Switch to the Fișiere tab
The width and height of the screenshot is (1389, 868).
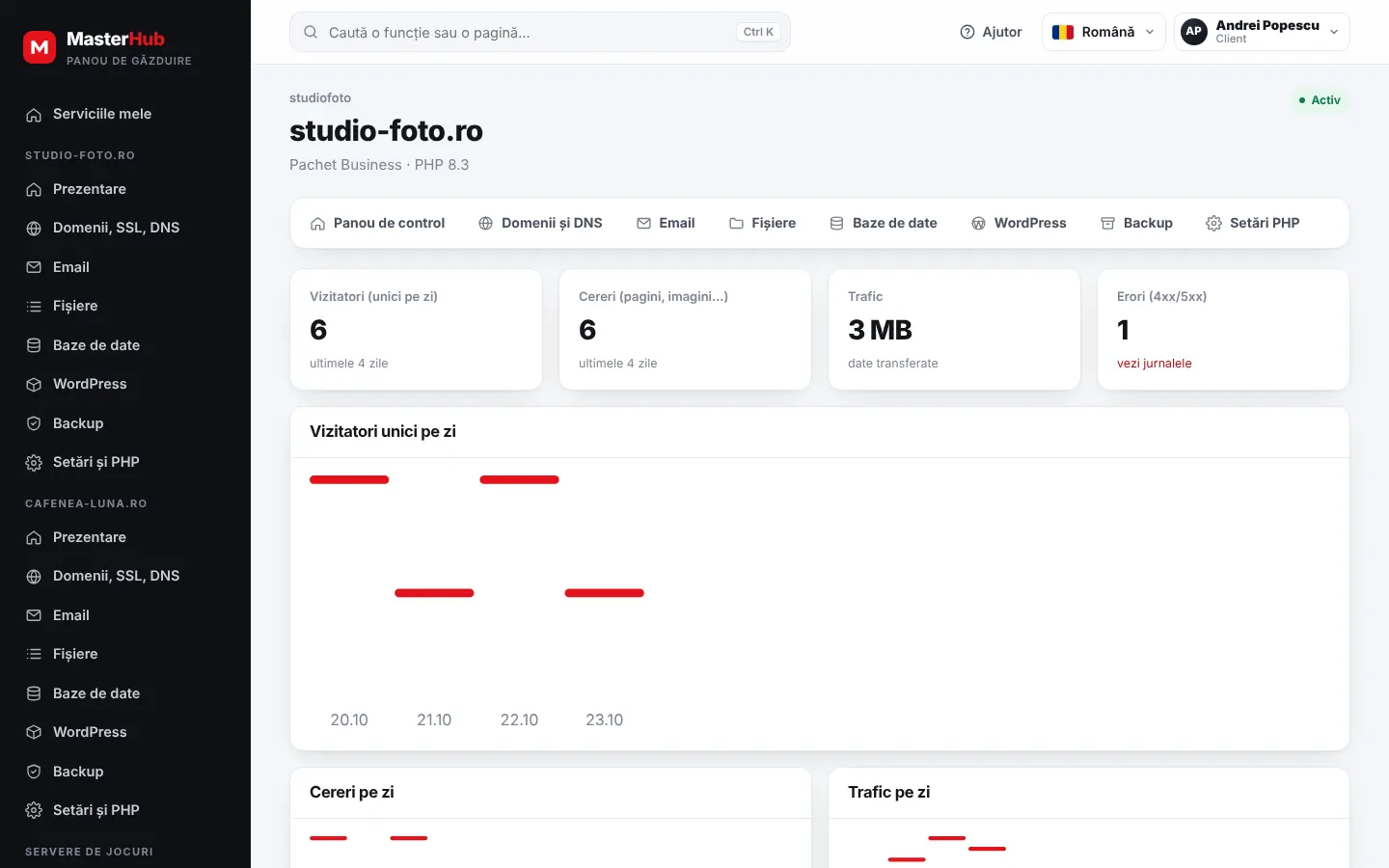point(762,223)
